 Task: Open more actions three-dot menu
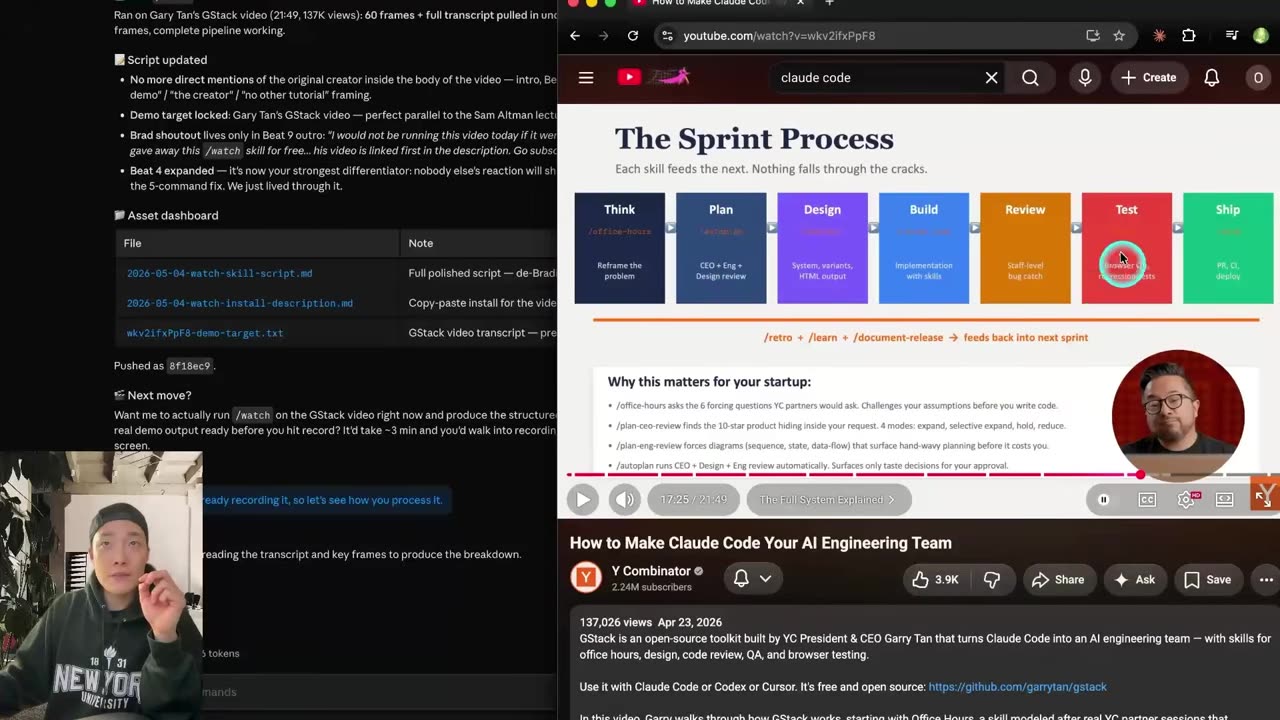tap(1266, 579)
